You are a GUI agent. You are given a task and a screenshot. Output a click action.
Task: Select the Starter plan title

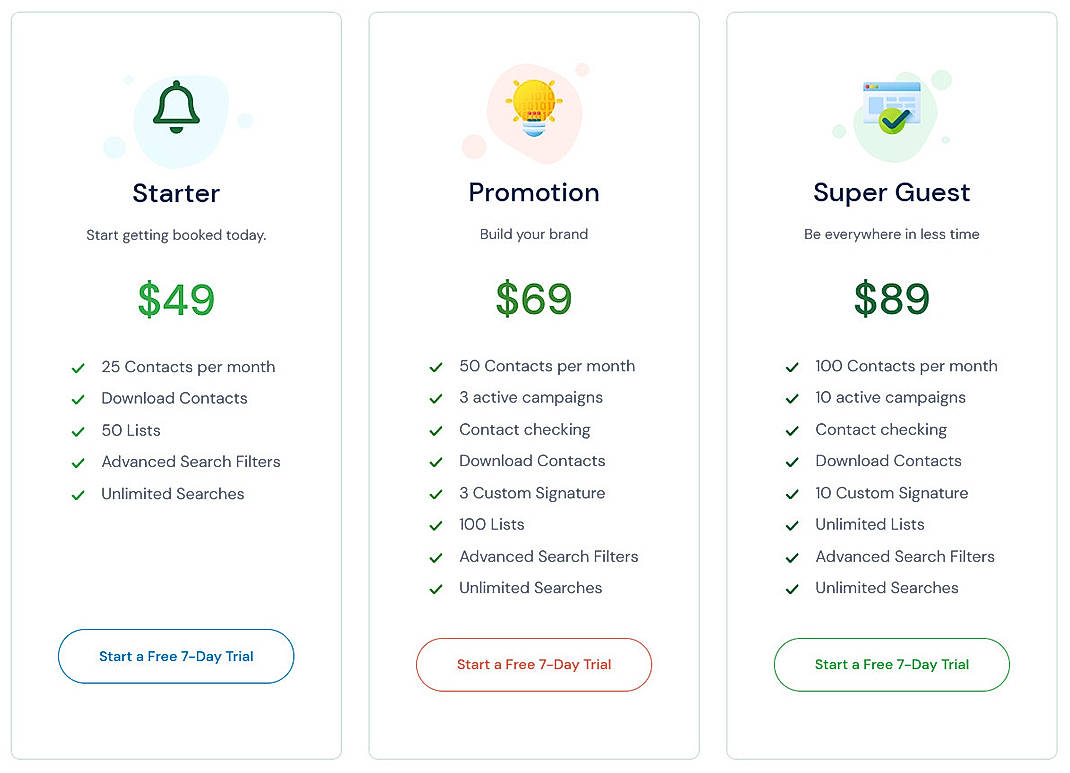[176, 193]
